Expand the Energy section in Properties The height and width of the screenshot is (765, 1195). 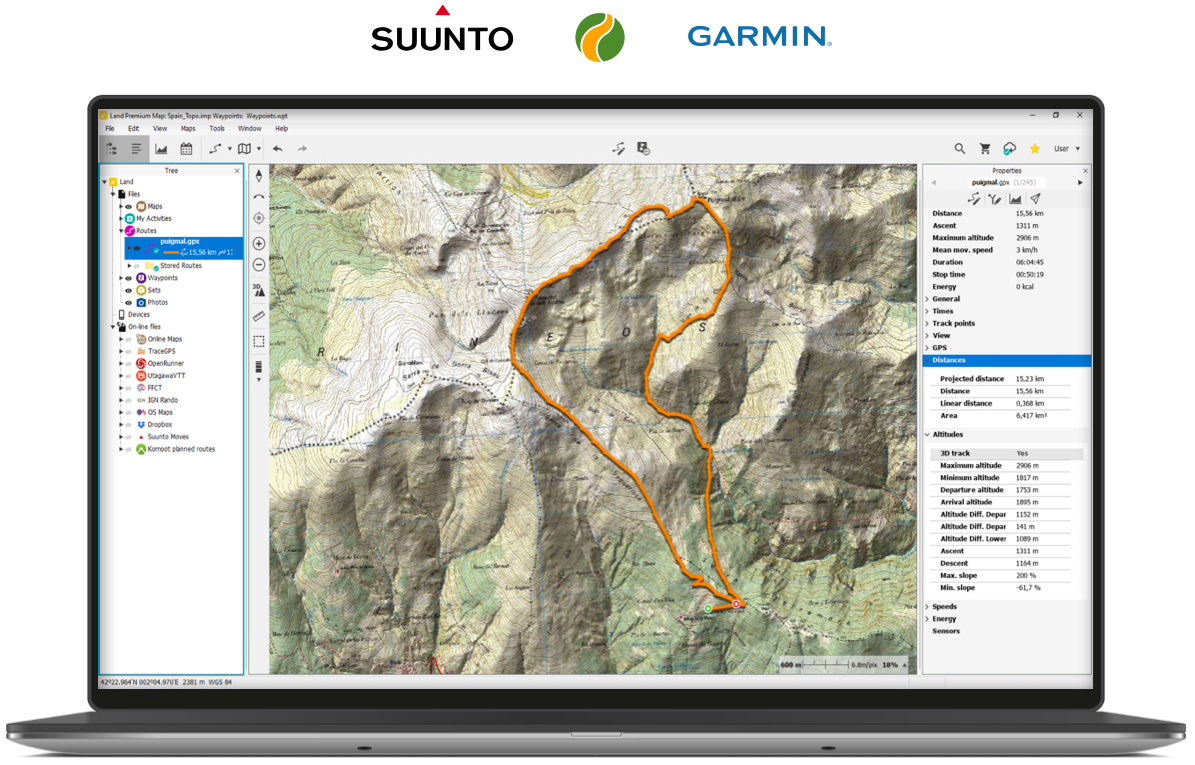[927, 619]
